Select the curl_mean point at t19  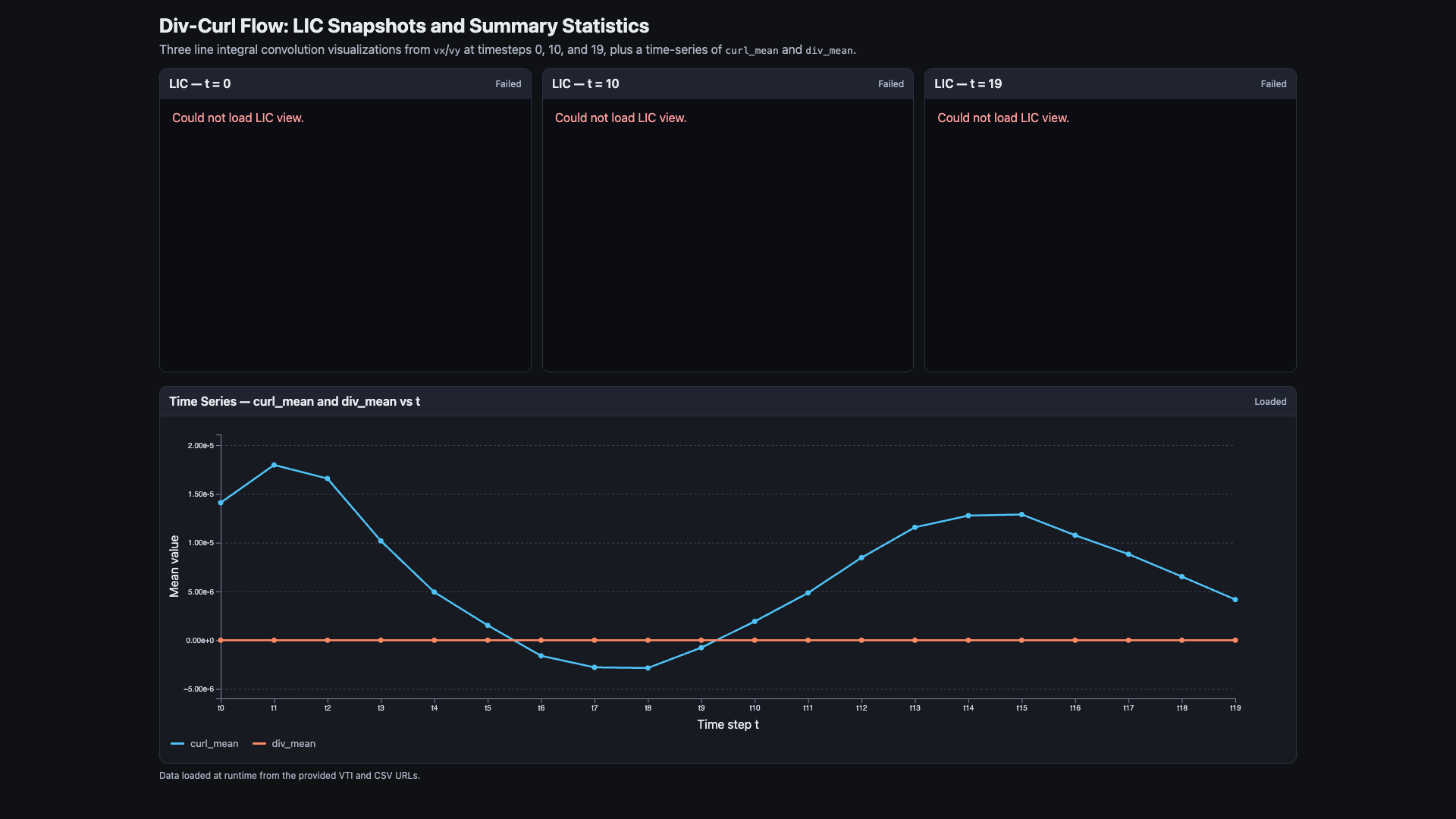pos(1235,600)
